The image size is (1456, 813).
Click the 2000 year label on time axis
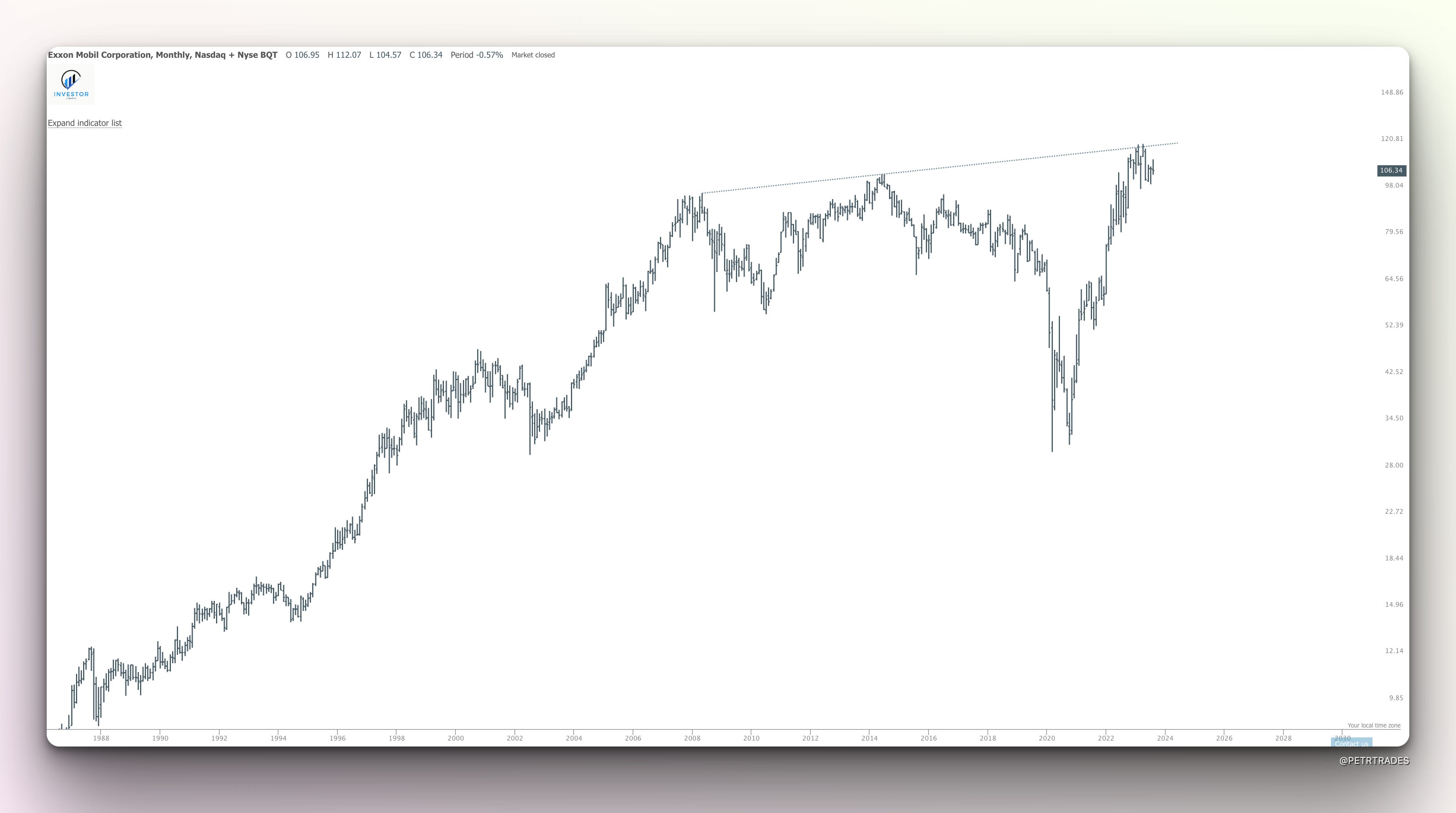[455, 738]
